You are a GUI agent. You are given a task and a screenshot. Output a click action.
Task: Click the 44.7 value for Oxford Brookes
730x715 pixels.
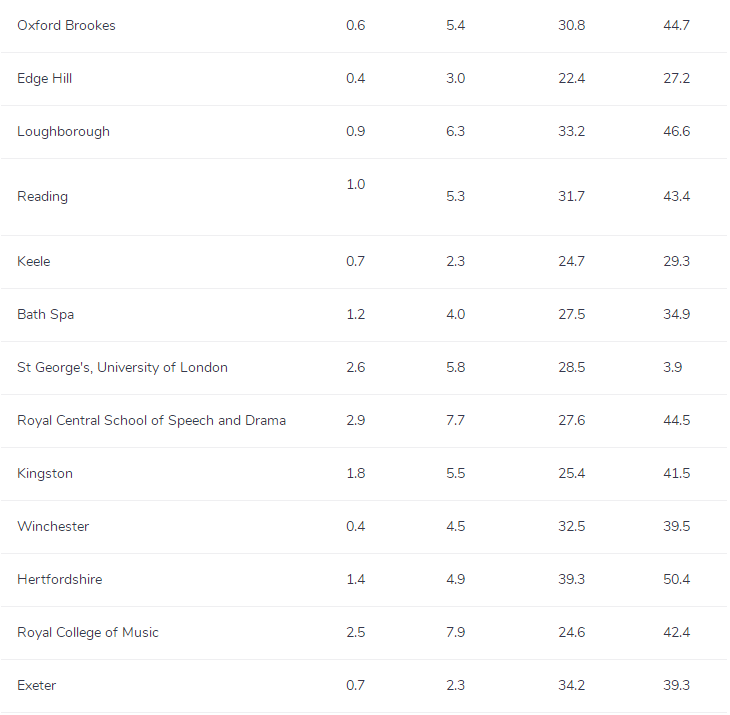[x=676, y=25]
